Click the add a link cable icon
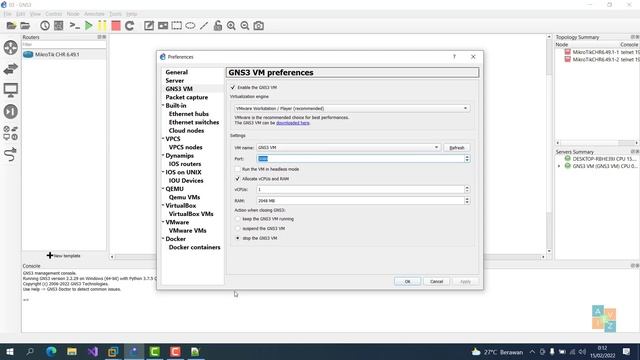The width and height of the screenshot is (640, 360). (x=11, y=155)
